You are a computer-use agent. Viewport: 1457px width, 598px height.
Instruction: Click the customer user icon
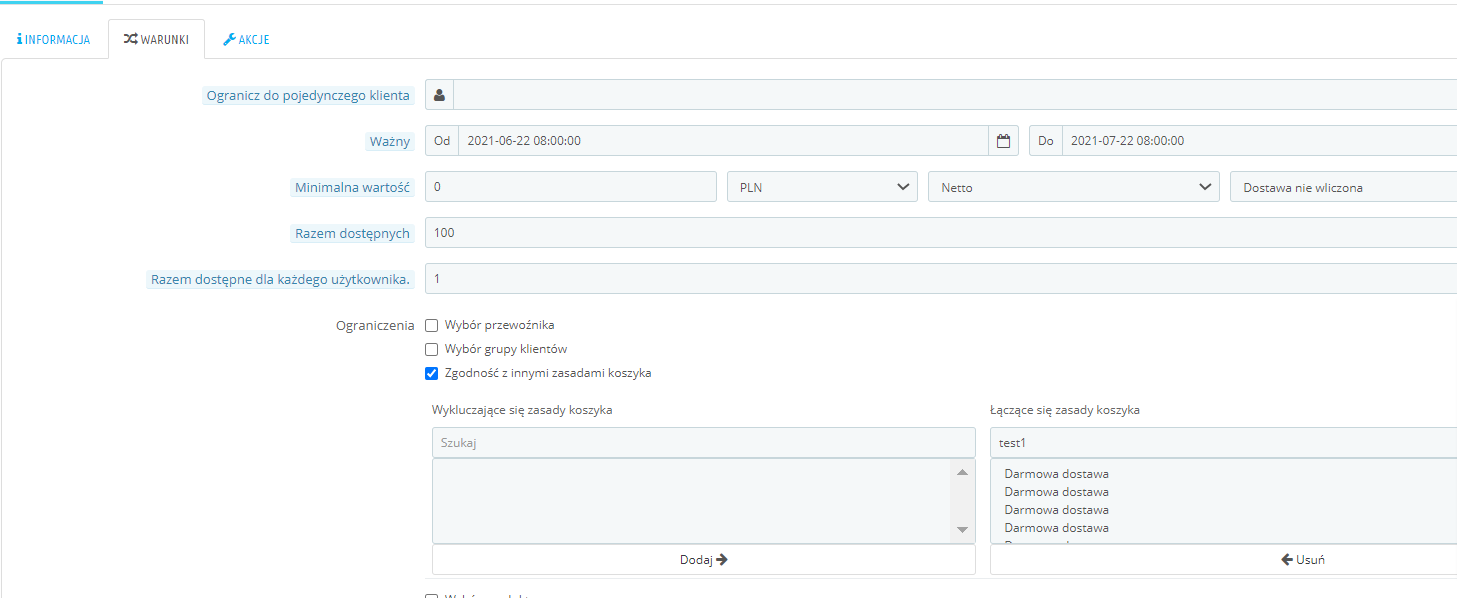coord(439,95)
